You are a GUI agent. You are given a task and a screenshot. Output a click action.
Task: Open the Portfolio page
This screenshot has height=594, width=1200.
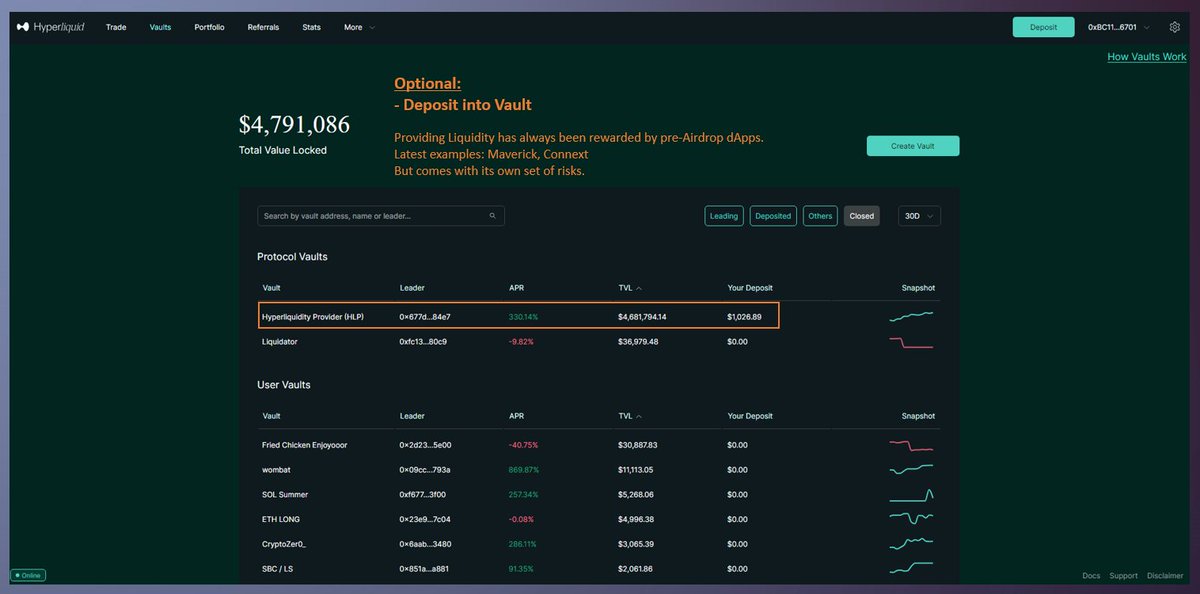point(209,27)
